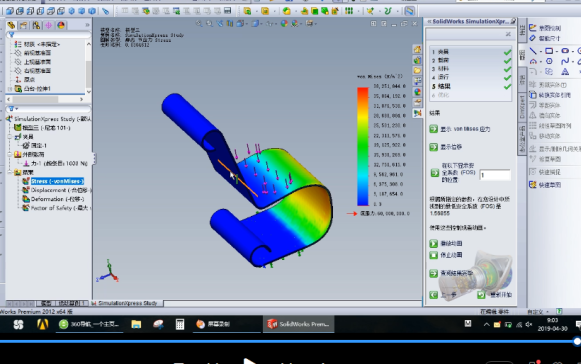Collapse the external loads folder node
This screenshot has height=364, width=581.
[10, 155]
